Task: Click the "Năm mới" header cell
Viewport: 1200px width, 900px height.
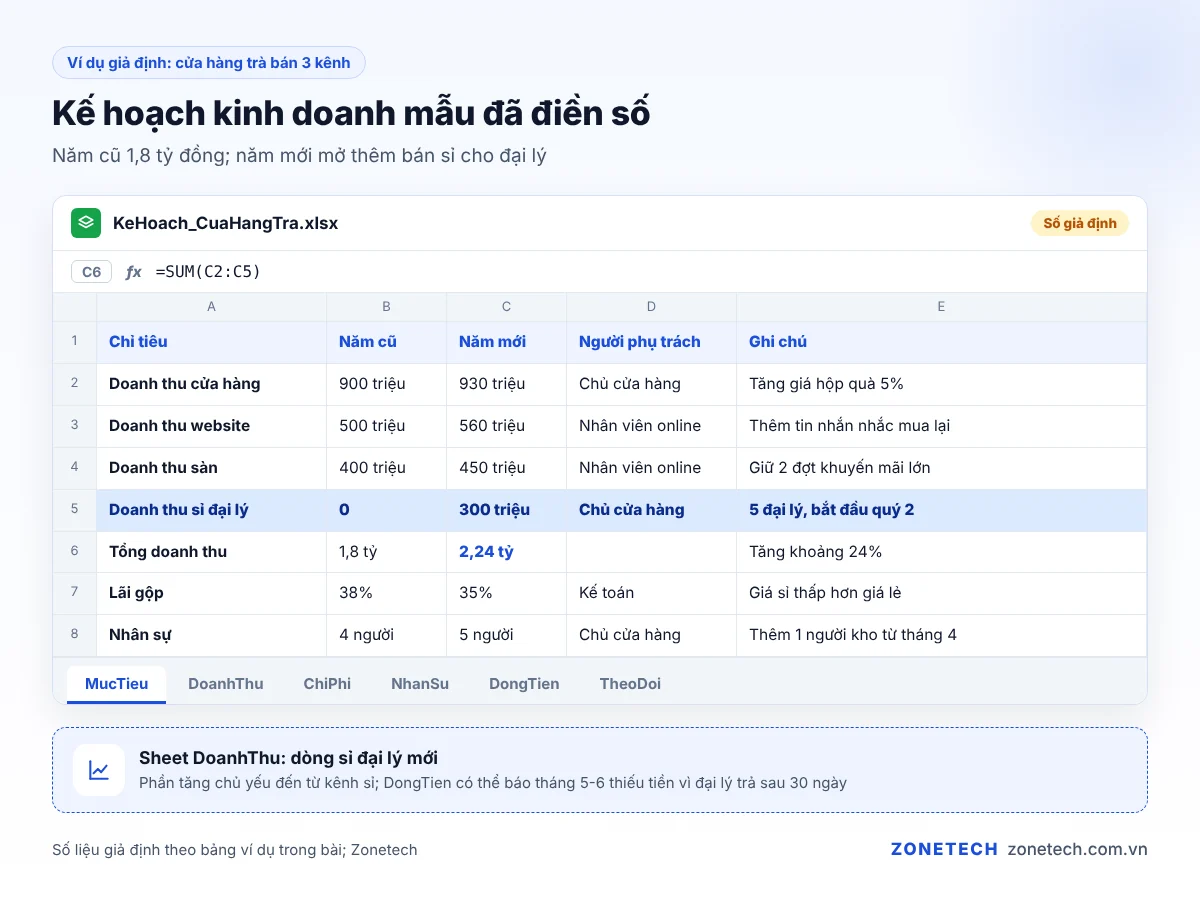Action: point(506,342)
